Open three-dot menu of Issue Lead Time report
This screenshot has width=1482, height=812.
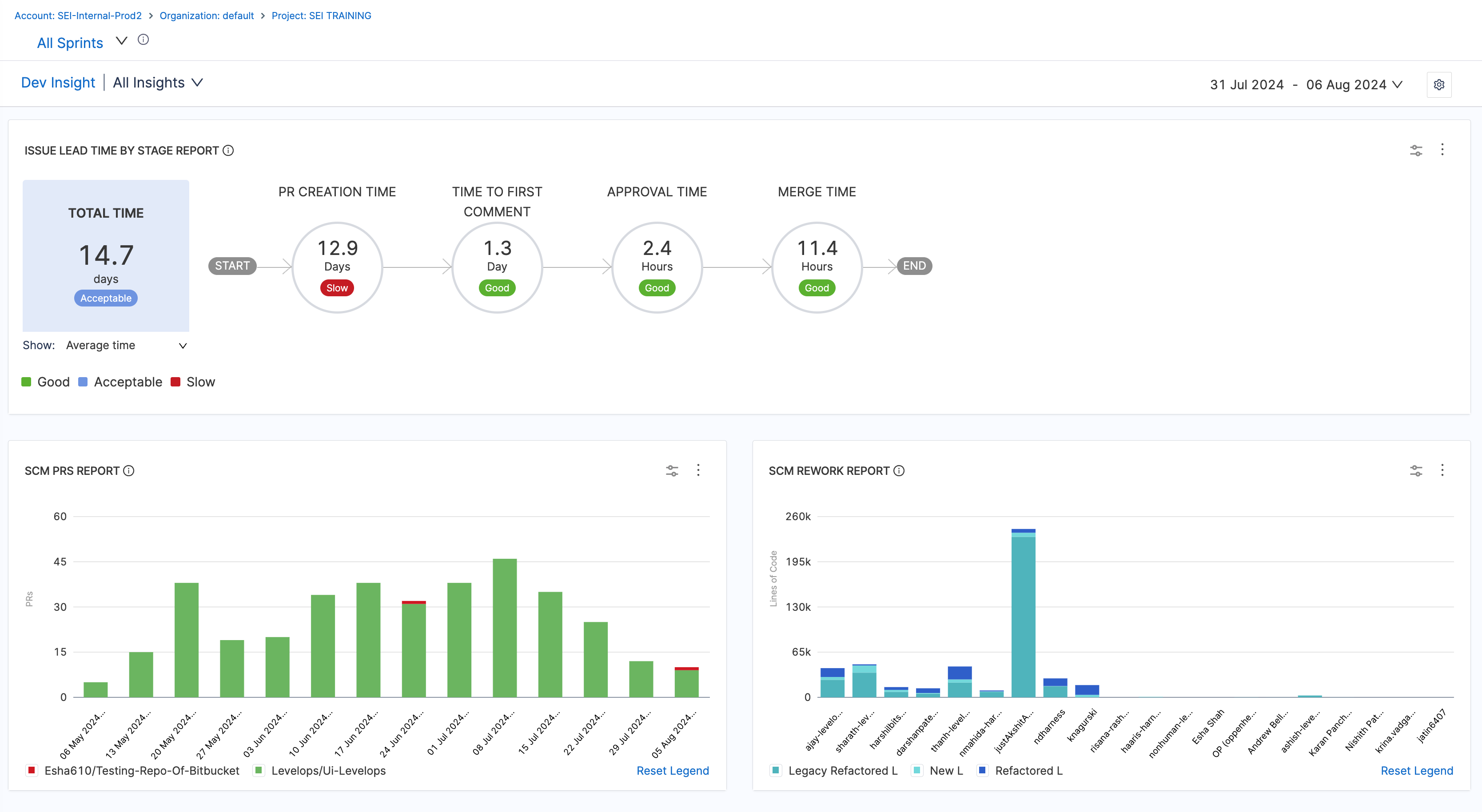pyautogui.click(x=1442, y=150)
